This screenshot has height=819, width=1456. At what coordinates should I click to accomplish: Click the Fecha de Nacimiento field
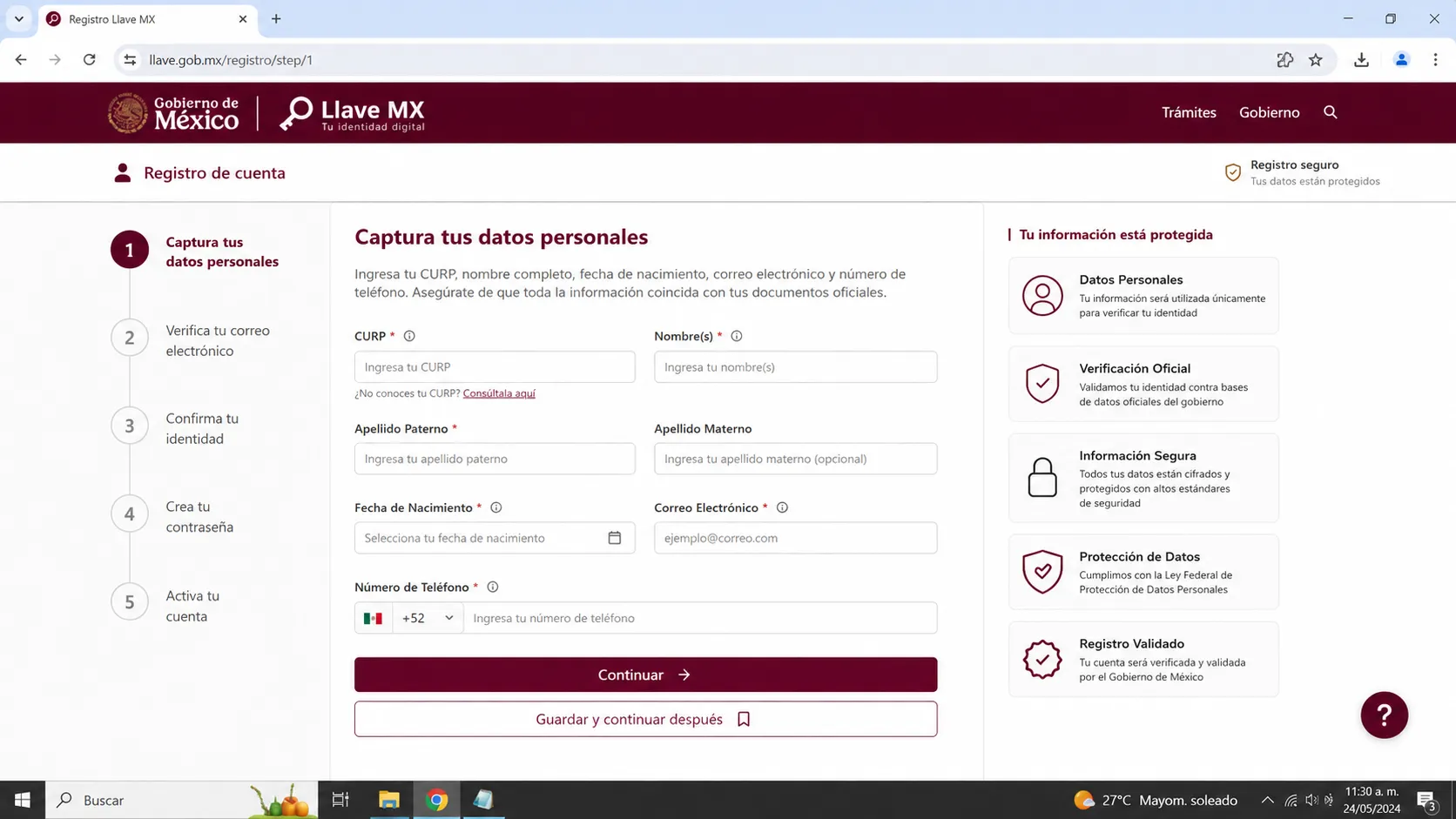(x=495, y=538)
